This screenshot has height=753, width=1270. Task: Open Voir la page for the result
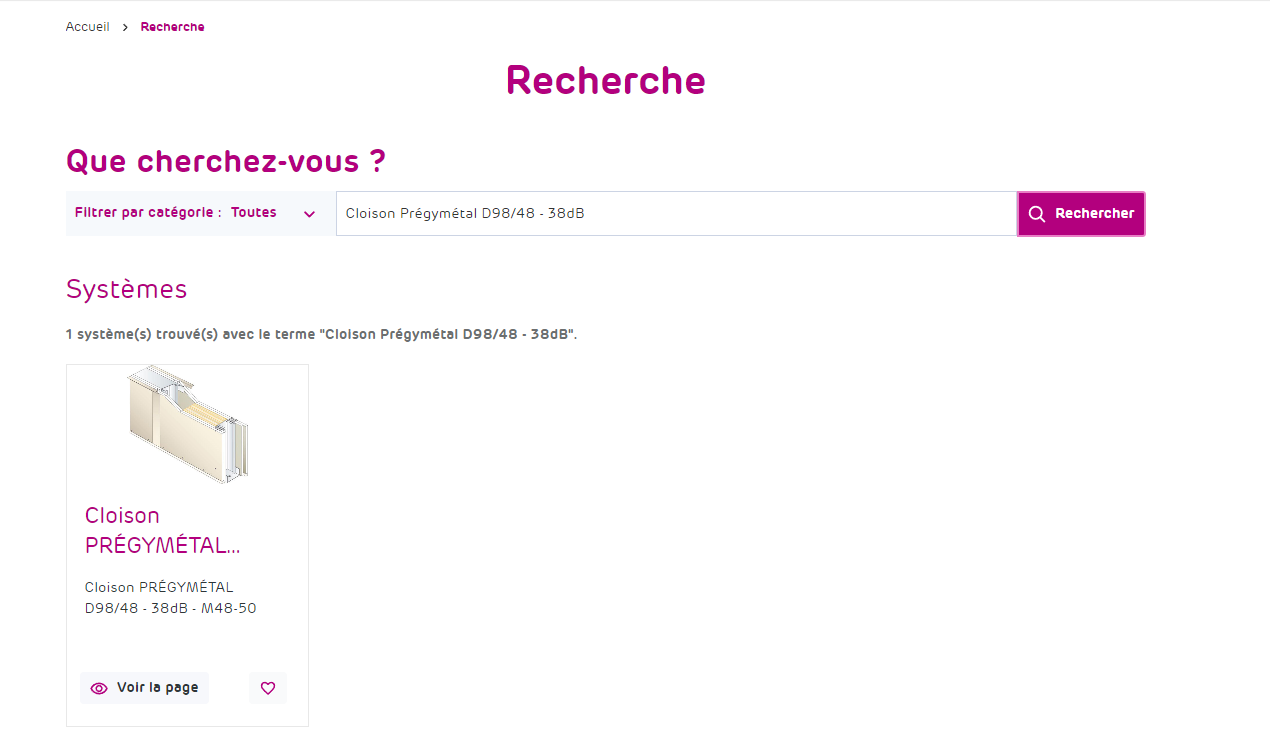coord(157,688)
